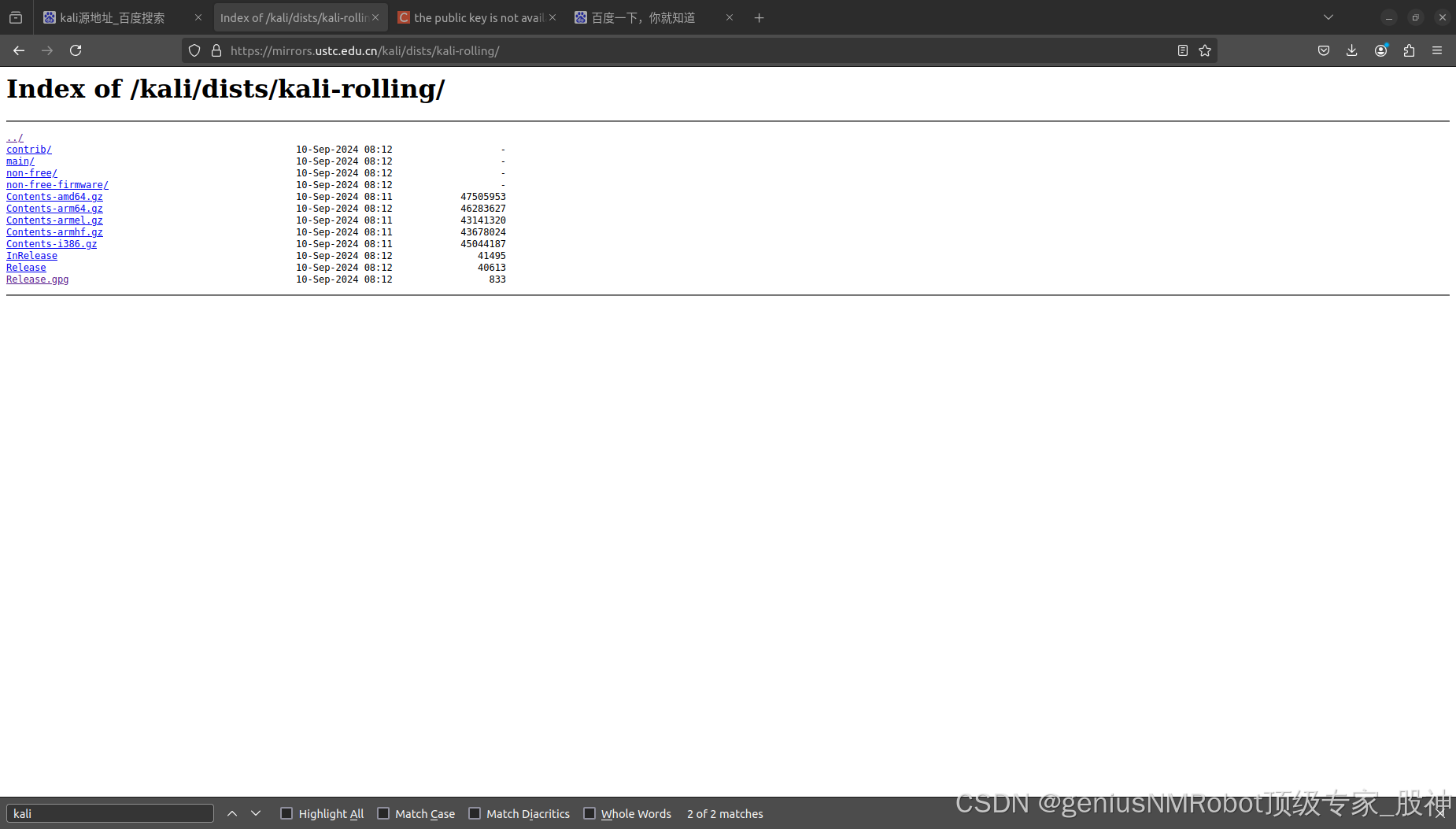The height and width of the screenshot is (829, 1456).
Task: Open the list-all-tabs chevron
Action: tap(1328, 17)
